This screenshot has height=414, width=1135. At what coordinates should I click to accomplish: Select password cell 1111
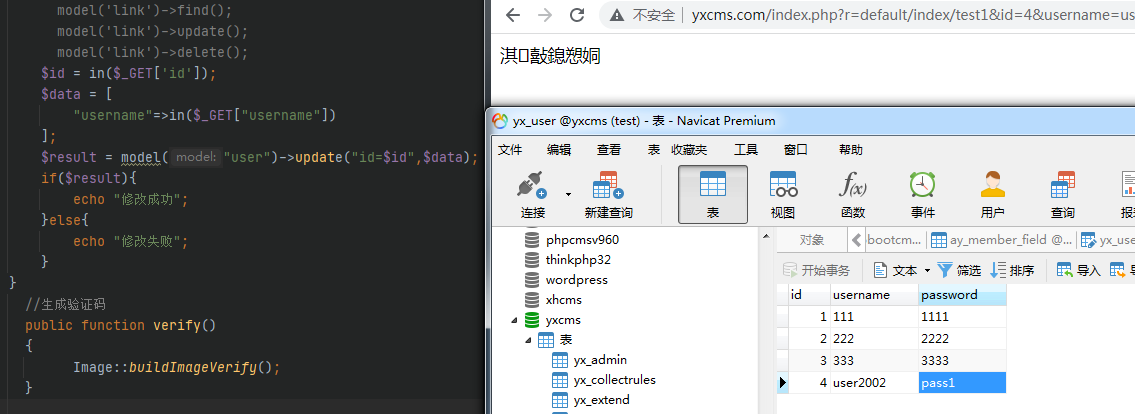pos(962,316)
